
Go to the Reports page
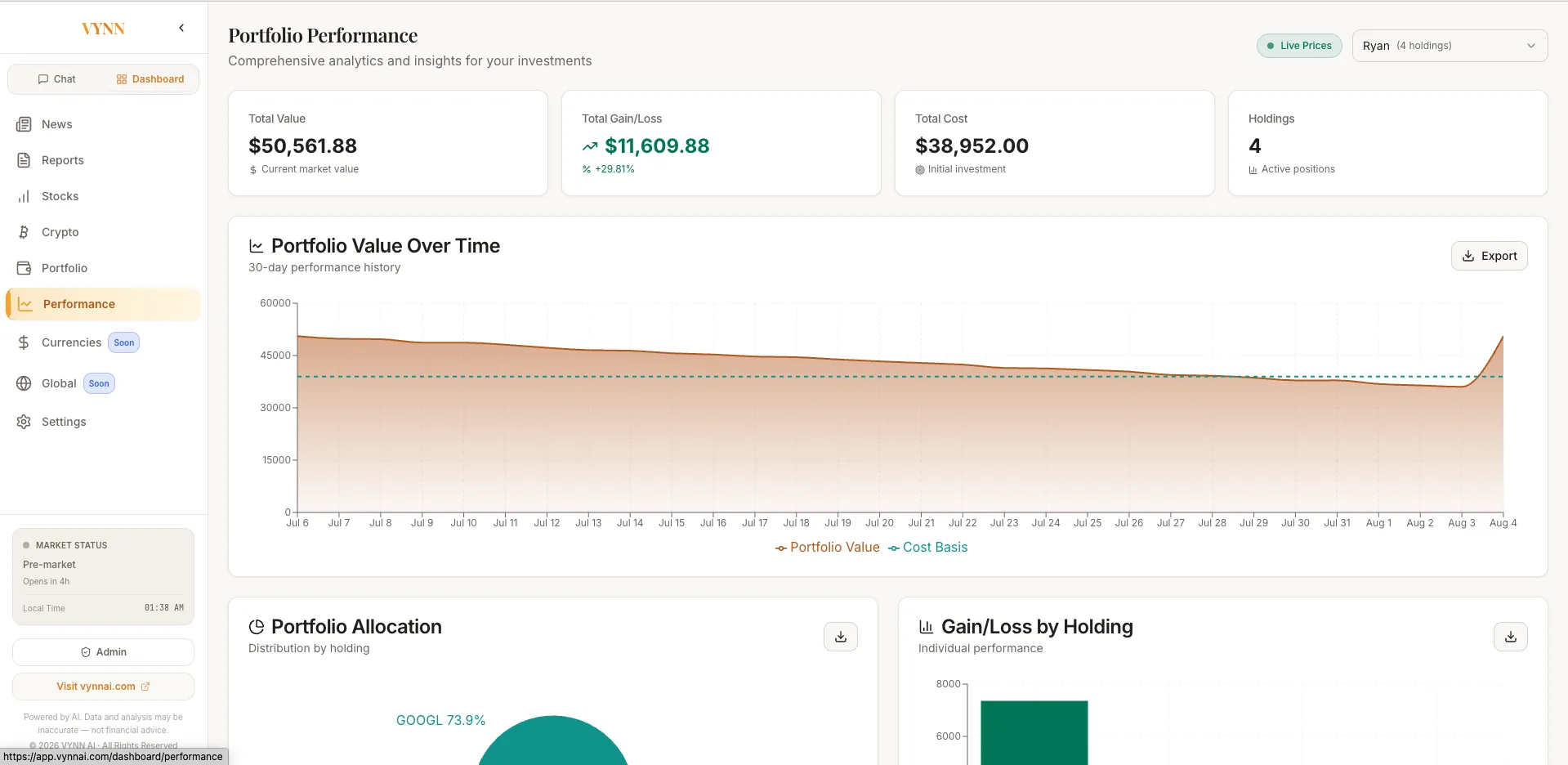(103, 160)
